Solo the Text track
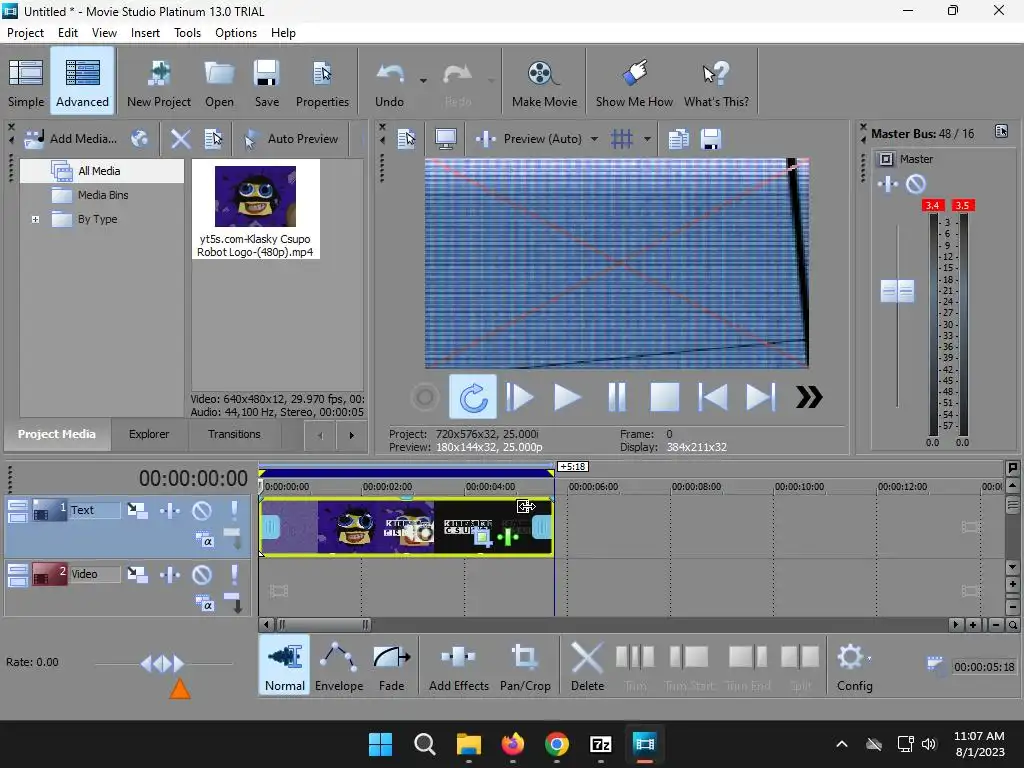This screenshot has width=1024, height=768. coord(234,510)
